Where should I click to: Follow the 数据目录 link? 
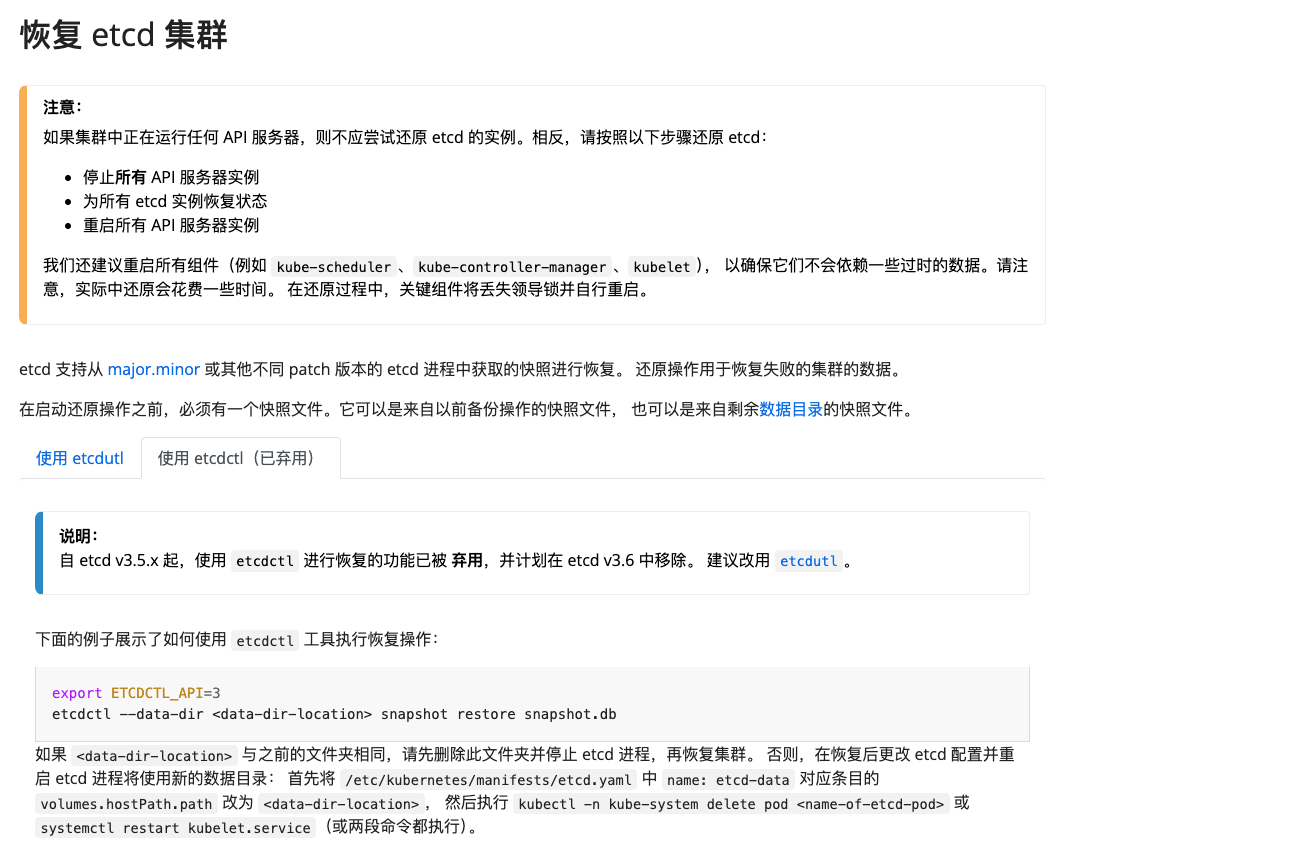[x=790, y=409]
